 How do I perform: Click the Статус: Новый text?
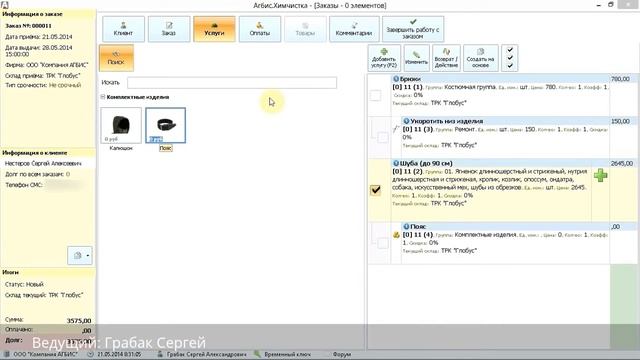click(x=24, y=284)
